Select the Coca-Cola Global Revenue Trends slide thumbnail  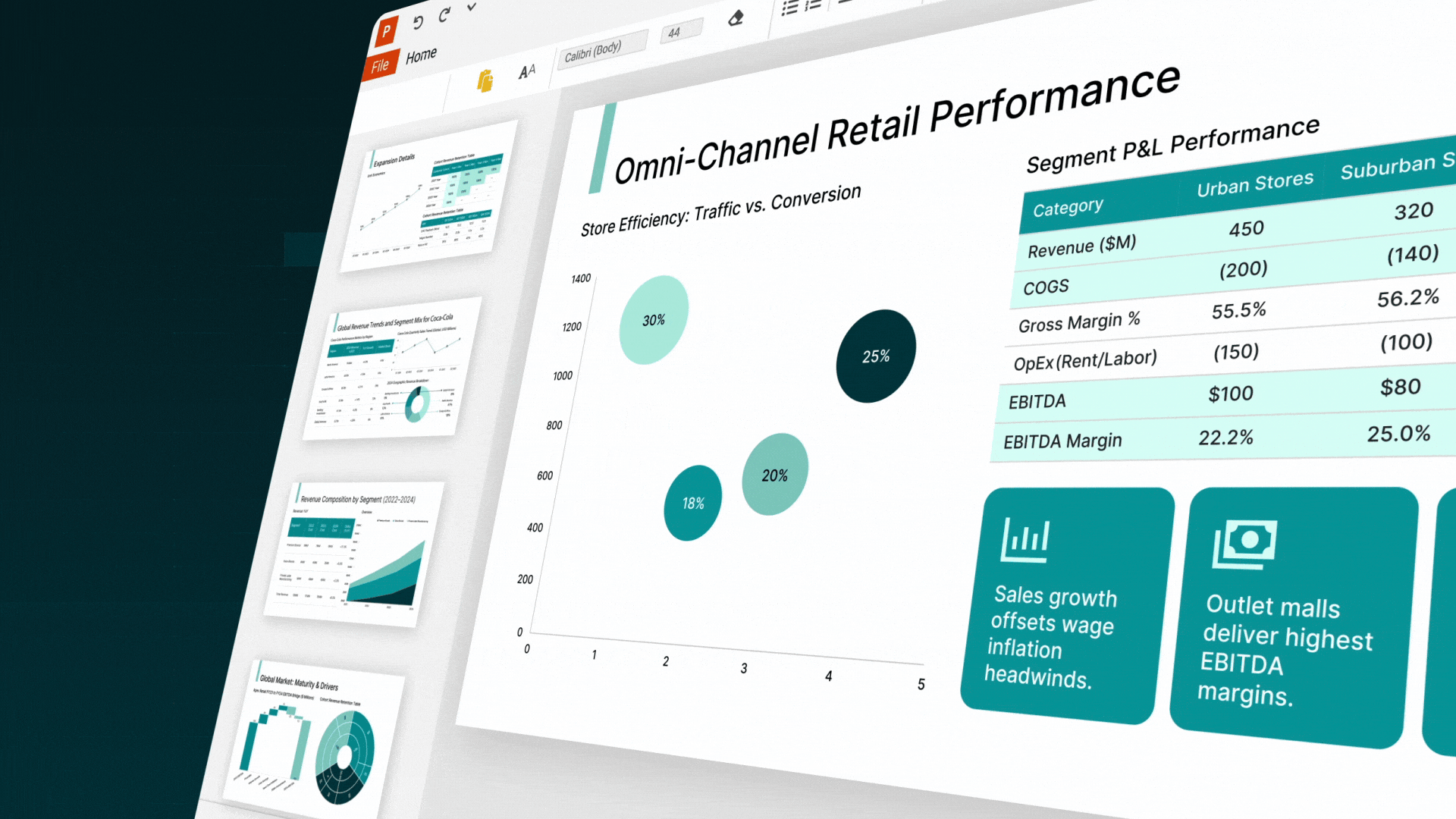pyautogui.click(x=393, y=369)
